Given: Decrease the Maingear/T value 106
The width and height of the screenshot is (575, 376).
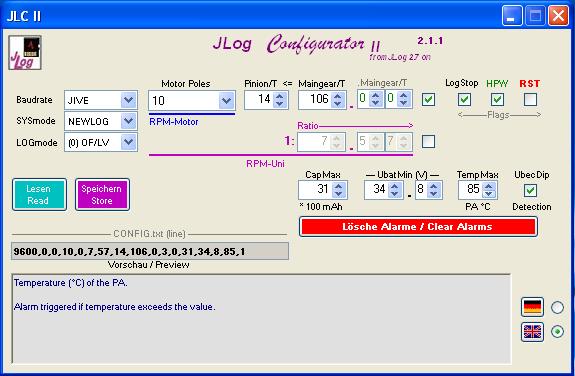Looking at the screenshot, I should (x=338, y=104).
